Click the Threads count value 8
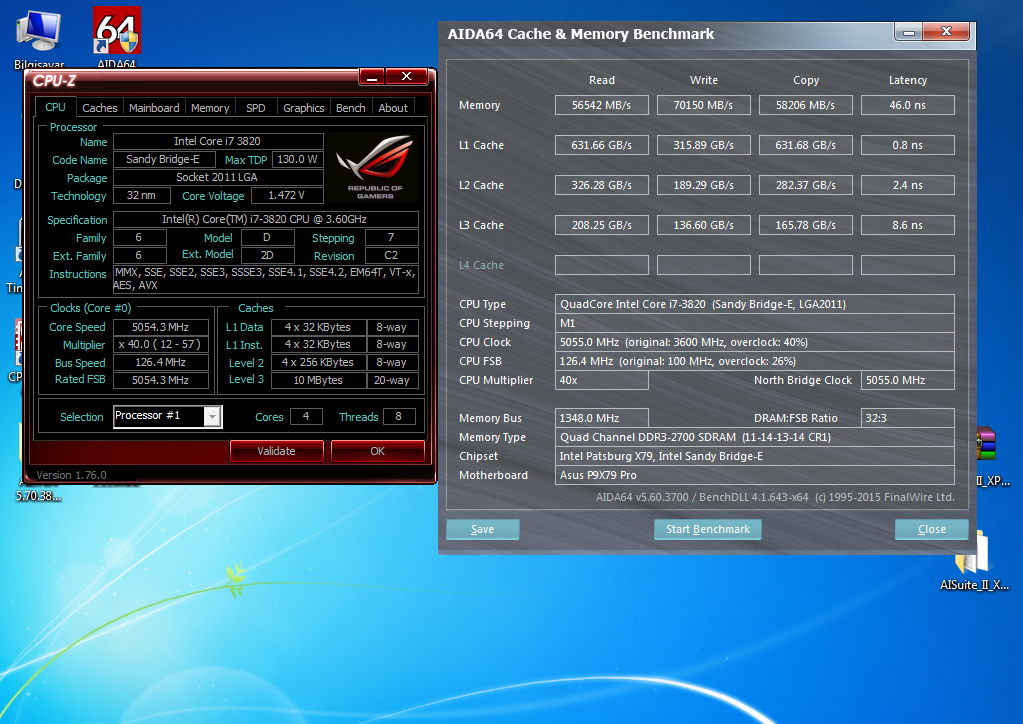The image size is (1023, 724). (x=399, y=416)
